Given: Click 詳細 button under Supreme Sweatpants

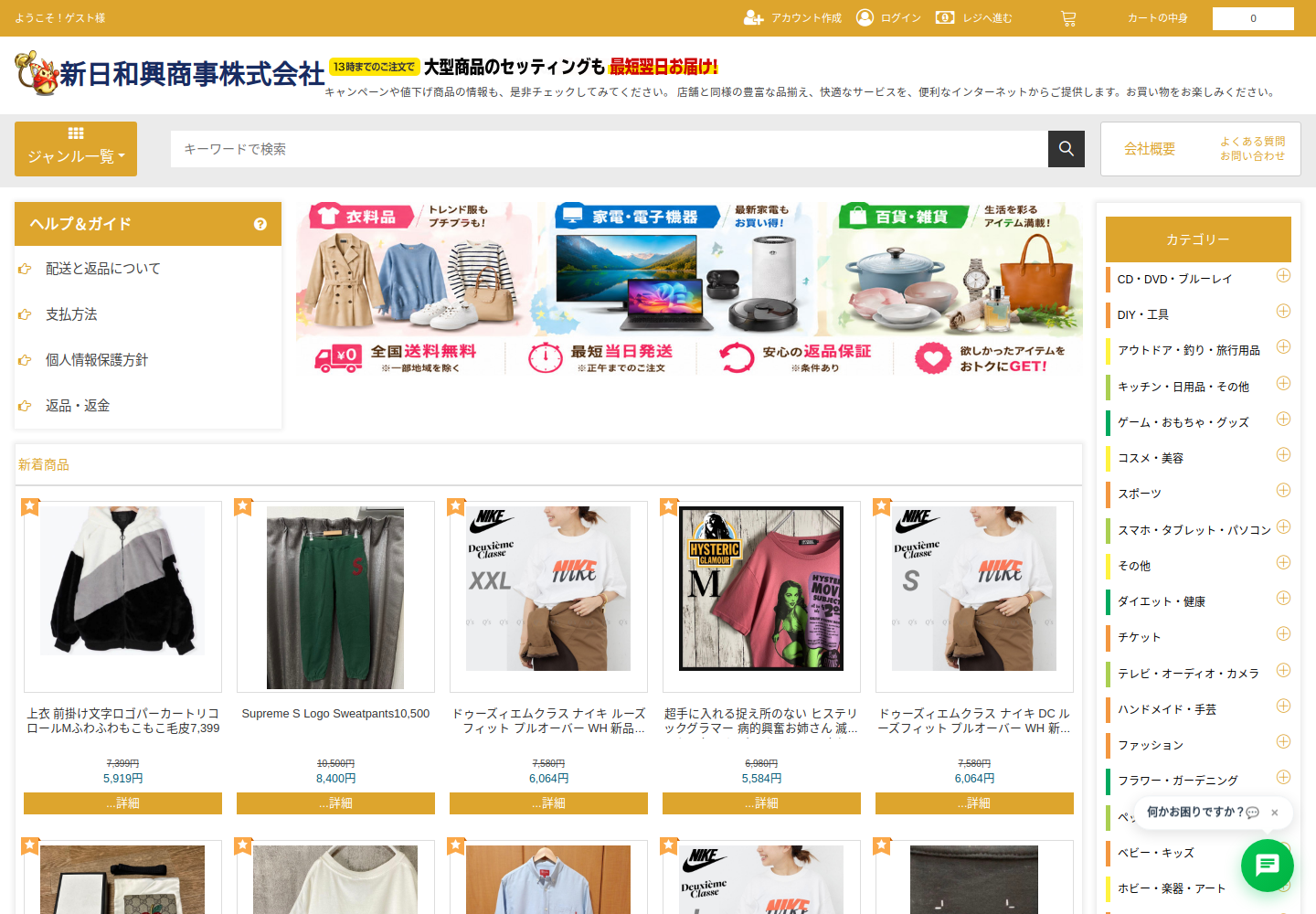Looking at the screenshot, I should (x=335, y=803).
